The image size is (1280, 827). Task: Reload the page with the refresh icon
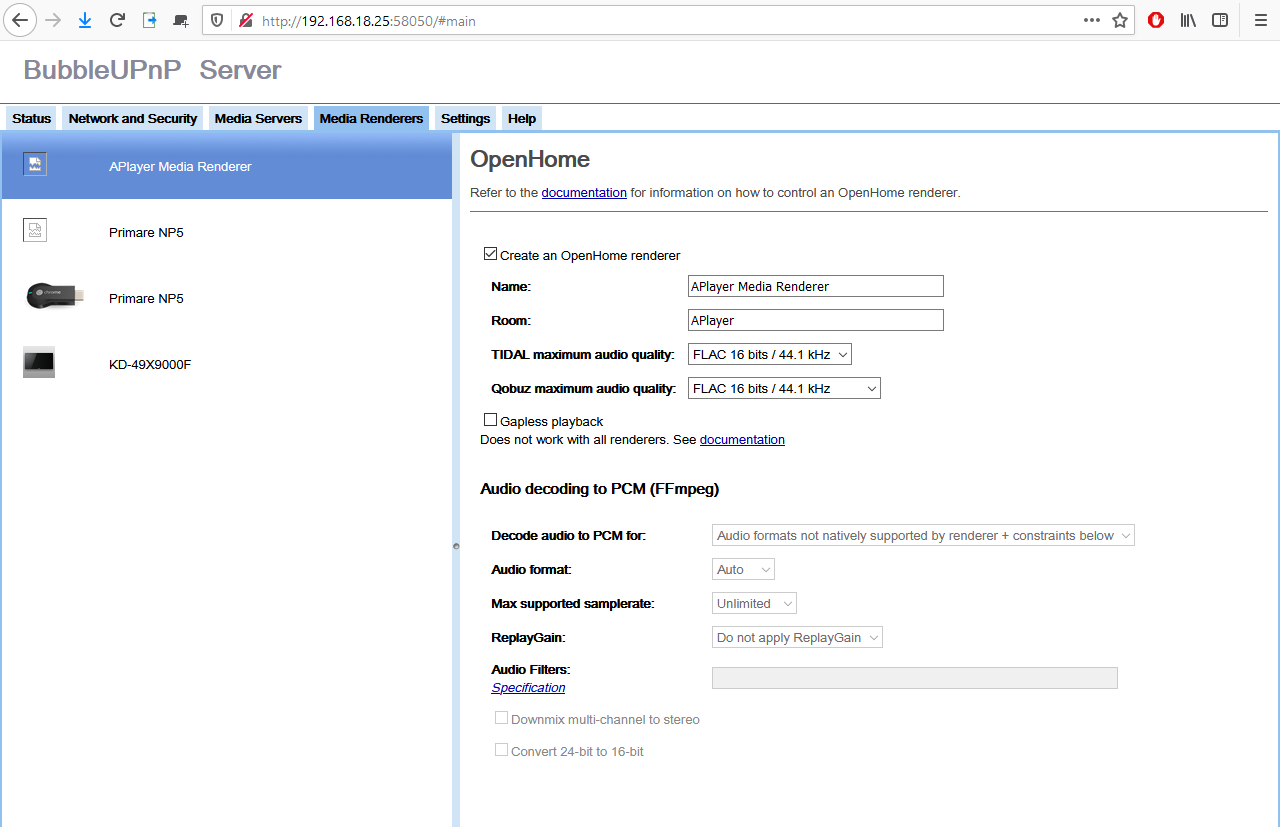click(117, 20)
